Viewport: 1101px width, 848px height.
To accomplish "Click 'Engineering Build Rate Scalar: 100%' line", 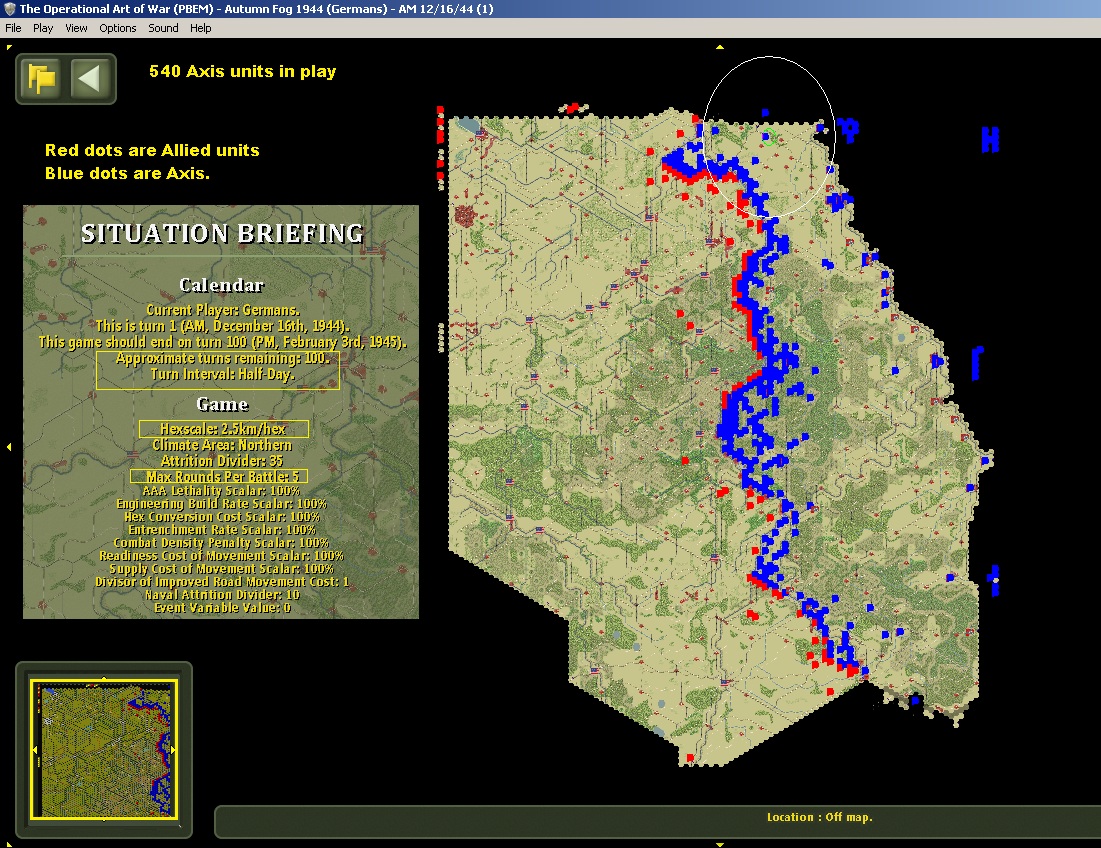I will coord(221,504).
